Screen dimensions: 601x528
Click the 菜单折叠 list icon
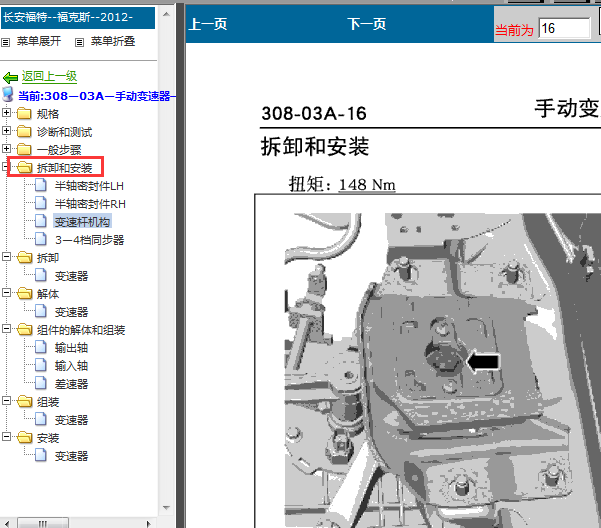pyautogui.click(x=79, y=42)
